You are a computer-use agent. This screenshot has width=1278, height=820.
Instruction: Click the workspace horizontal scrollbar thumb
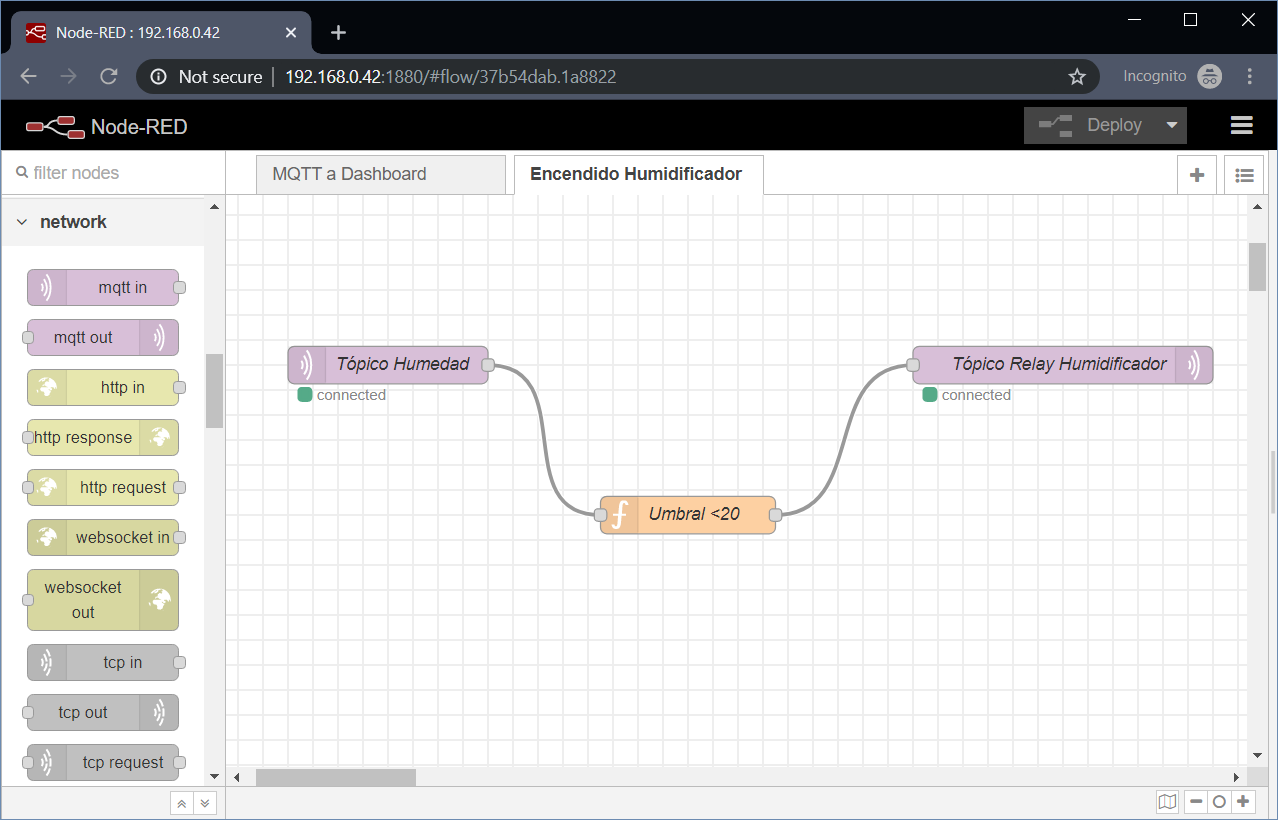tap(336, 777)
